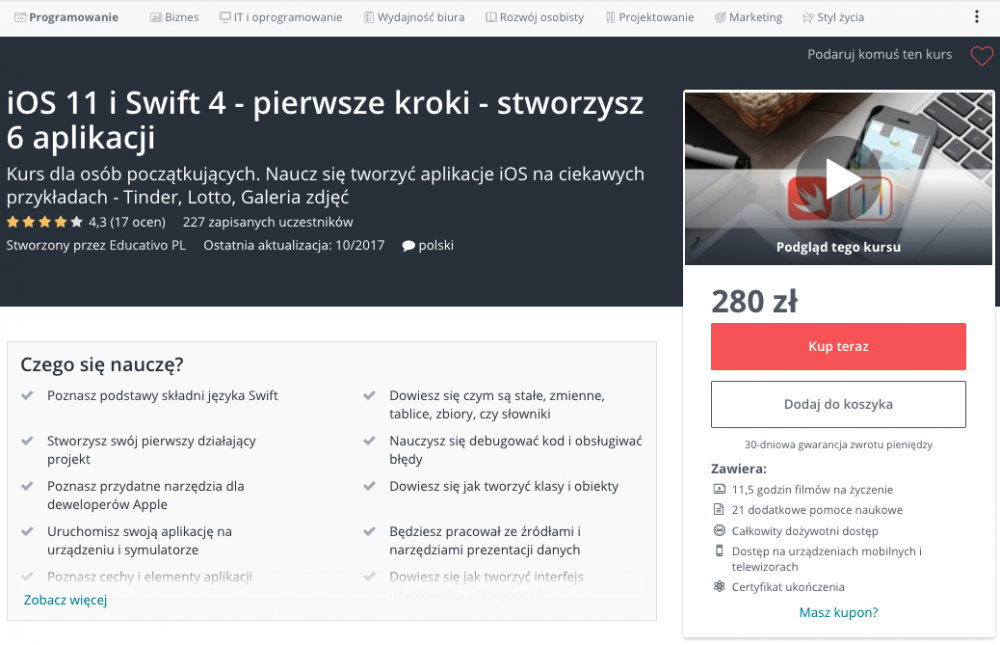The image size is (1000, 645).
Task: Open the Marketing category
Action: coord(748,17)
